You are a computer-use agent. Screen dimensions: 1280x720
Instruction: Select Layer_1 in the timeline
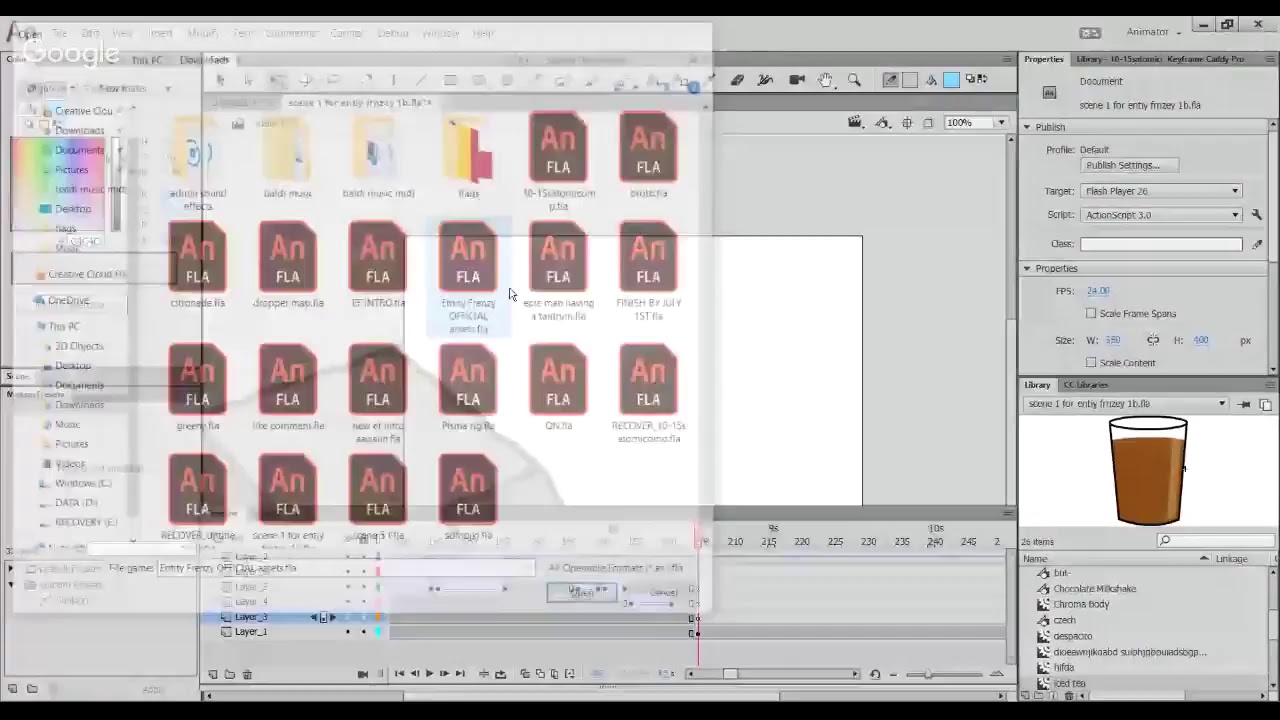click(251, 632)
